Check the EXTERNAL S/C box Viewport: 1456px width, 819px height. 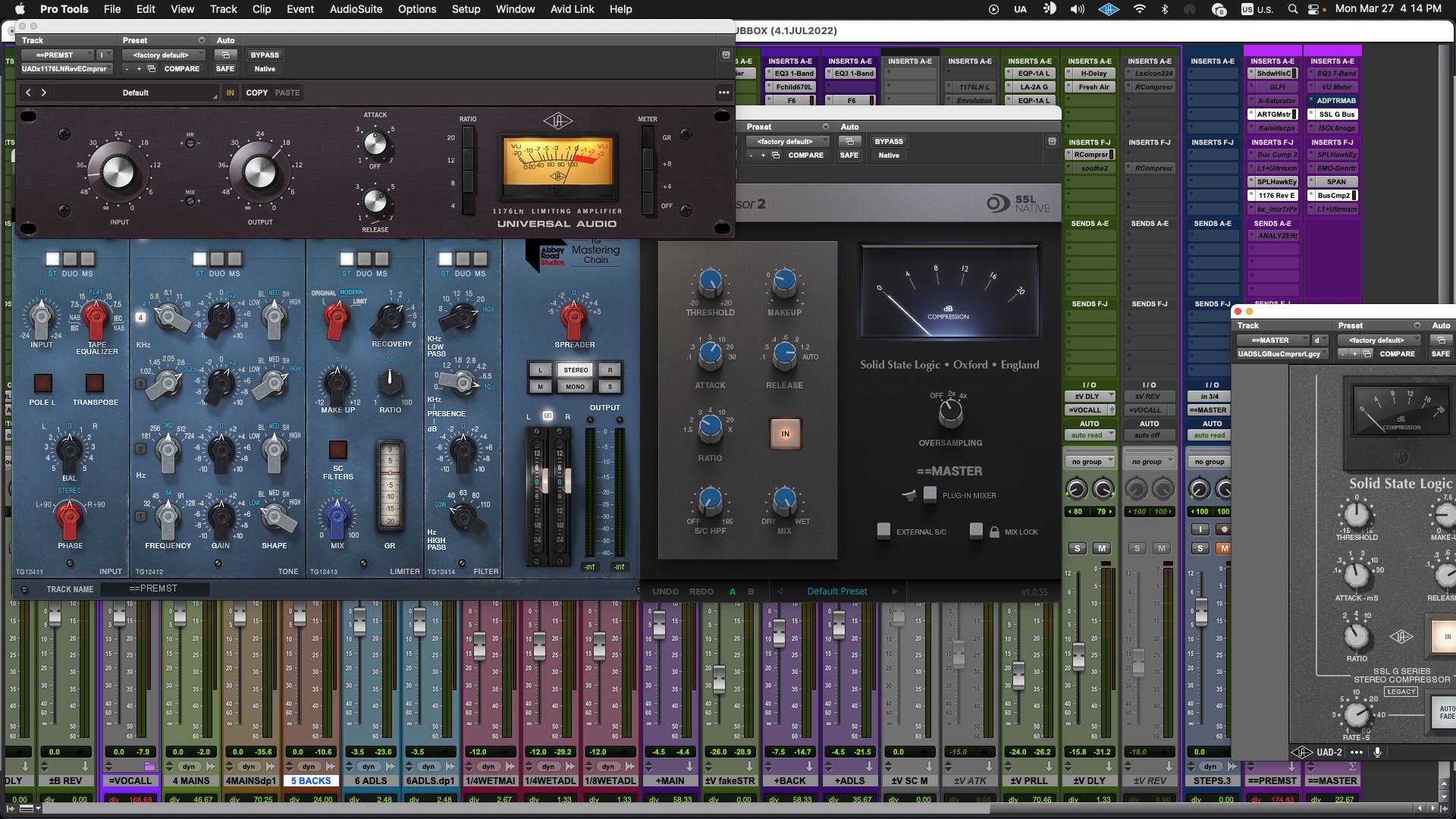pyautogui.click(x=883, y=531)
